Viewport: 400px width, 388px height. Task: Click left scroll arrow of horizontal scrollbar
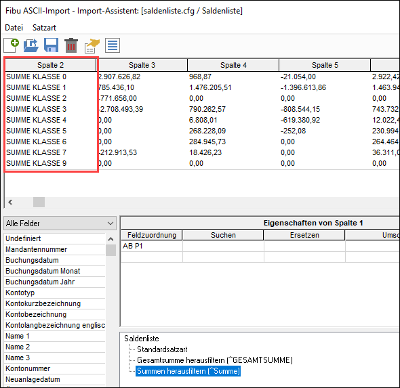tap(10, 202)
